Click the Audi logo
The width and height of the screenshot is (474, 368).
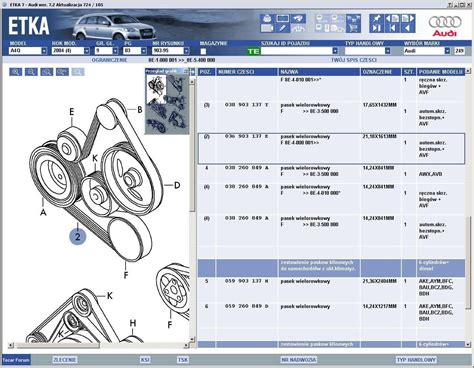pyautogui.click(x=445, y=26)
